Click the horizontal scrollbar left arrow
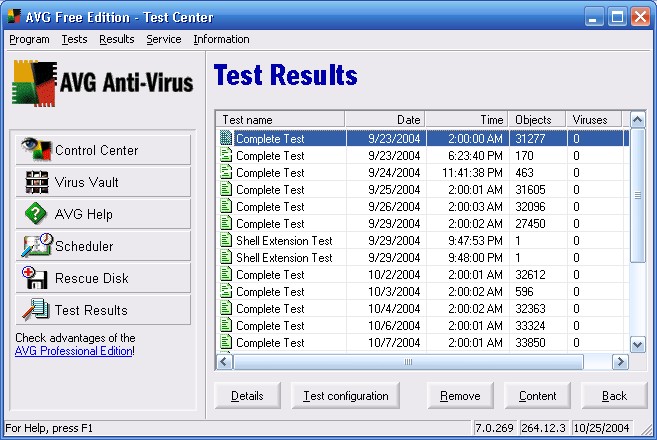The width and height of the screenshot is (657, 440). [224, 362]
